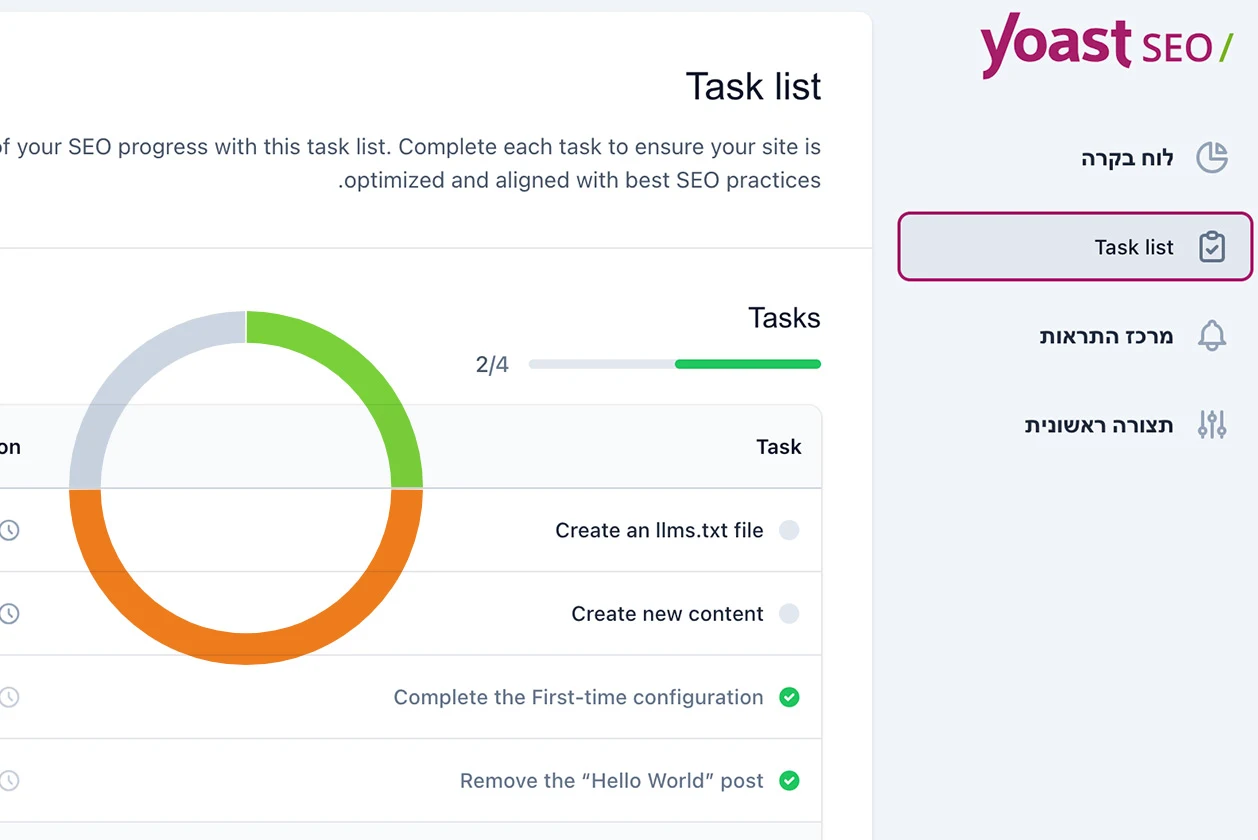Open the Create new content task
The image size is (1258, 840).
point(667,614)
